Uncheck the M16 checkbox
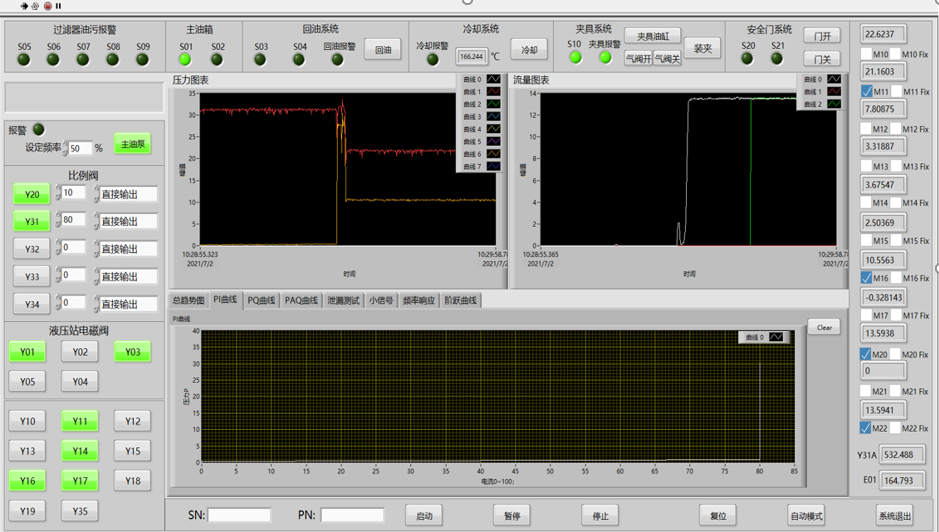Image resolution: width=939 pixels, height=532 pixels. (x=866, y=278)
